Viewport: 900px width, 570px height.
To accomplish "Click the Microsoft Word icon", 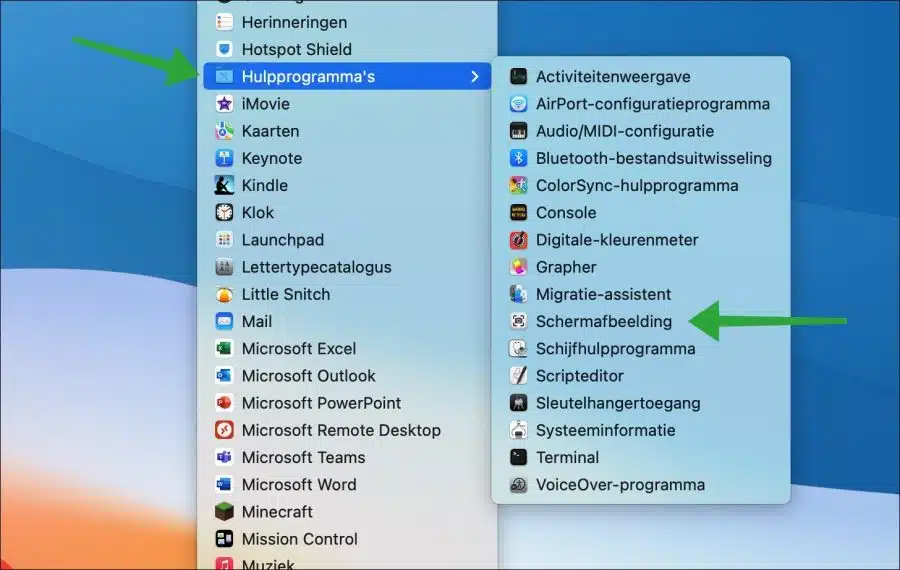I will 224,484.
